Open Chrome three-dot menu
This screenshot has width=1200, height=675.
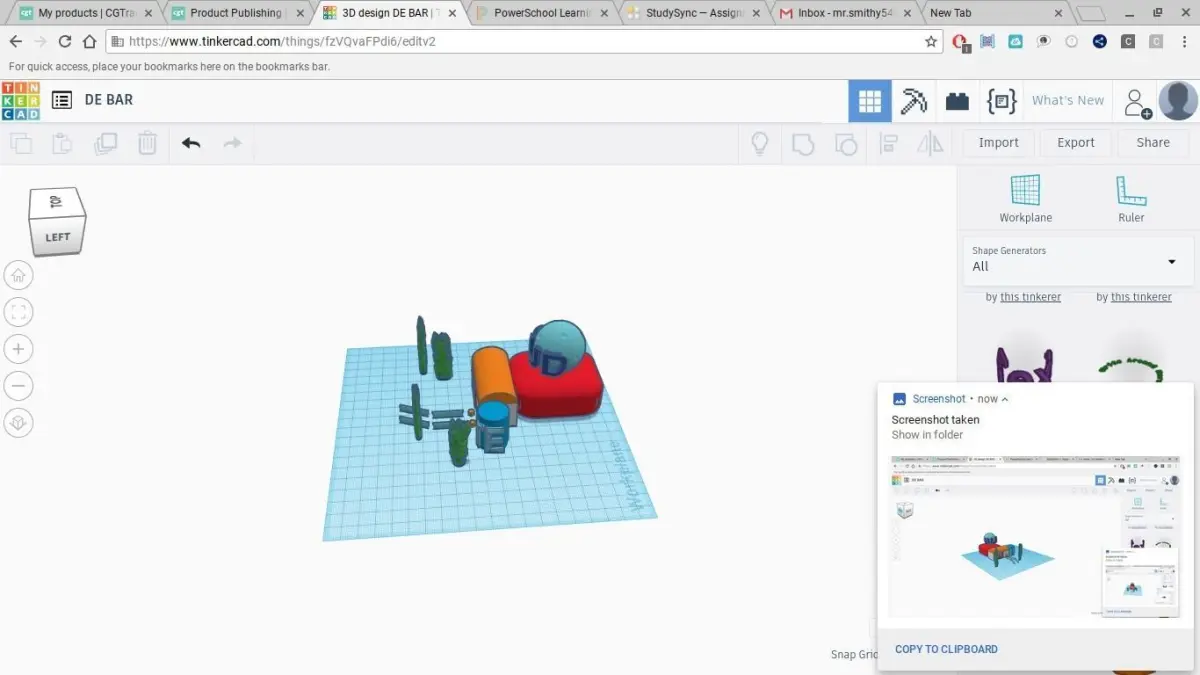[1185, 42]
